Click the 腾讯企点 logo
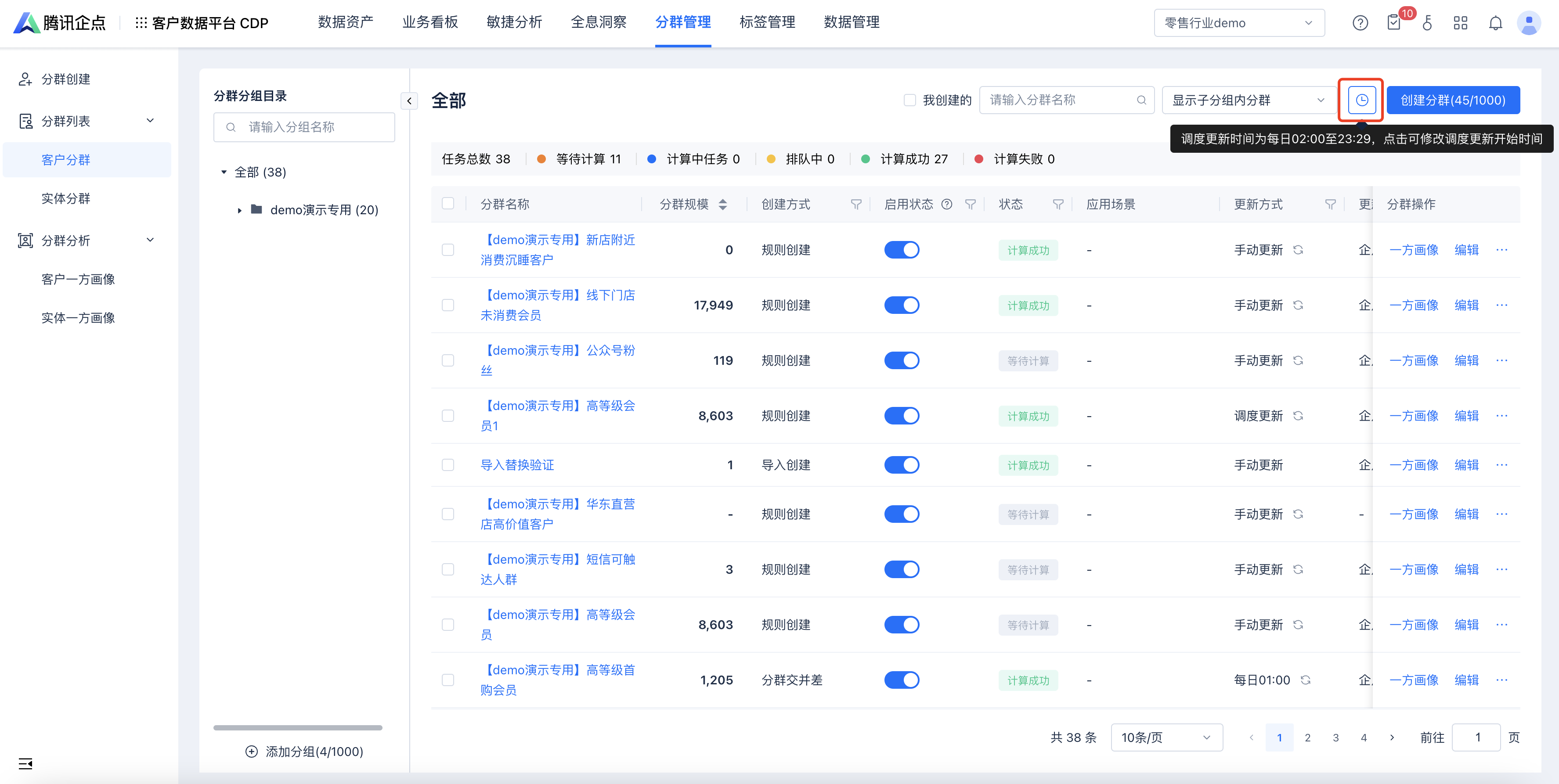 click(59, 23)
